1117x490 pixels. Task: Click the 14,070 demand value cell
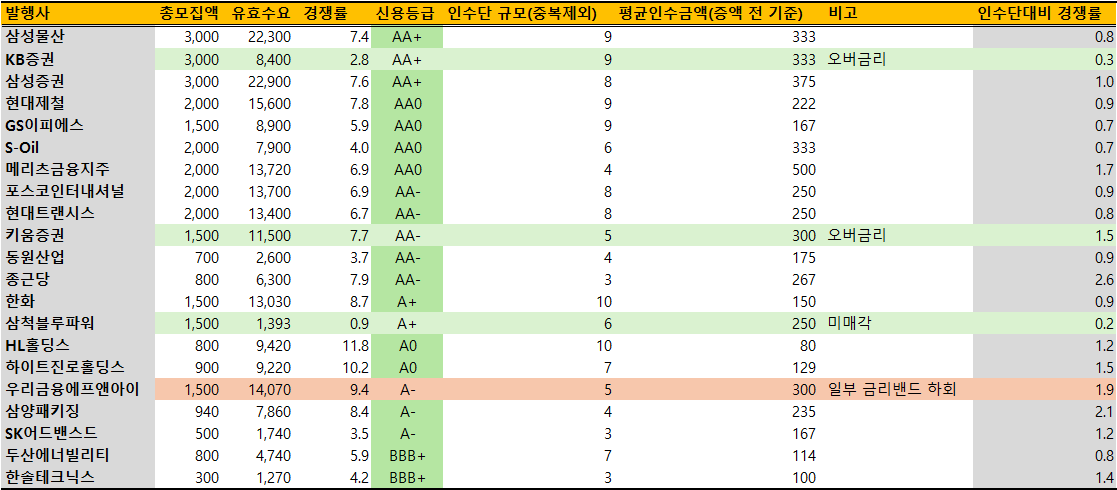(268, 389)
